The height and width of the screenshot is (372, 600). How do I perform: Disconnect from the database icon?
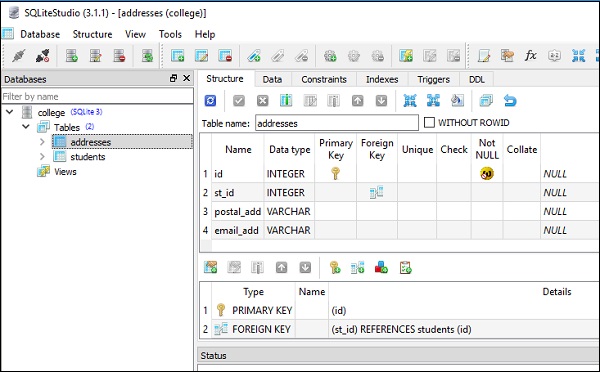[x=42, y=56]
